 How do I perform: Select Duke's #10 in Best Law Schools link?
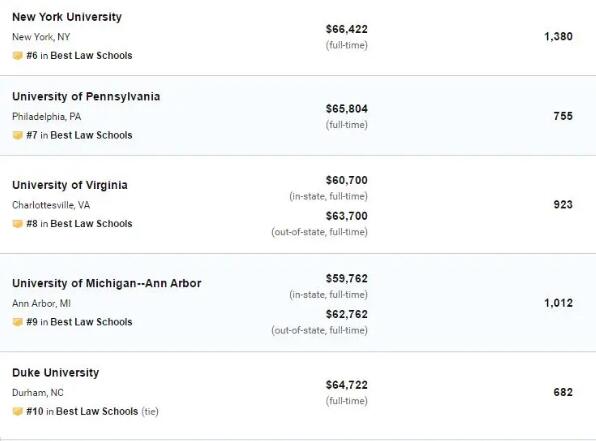[82, 411]
